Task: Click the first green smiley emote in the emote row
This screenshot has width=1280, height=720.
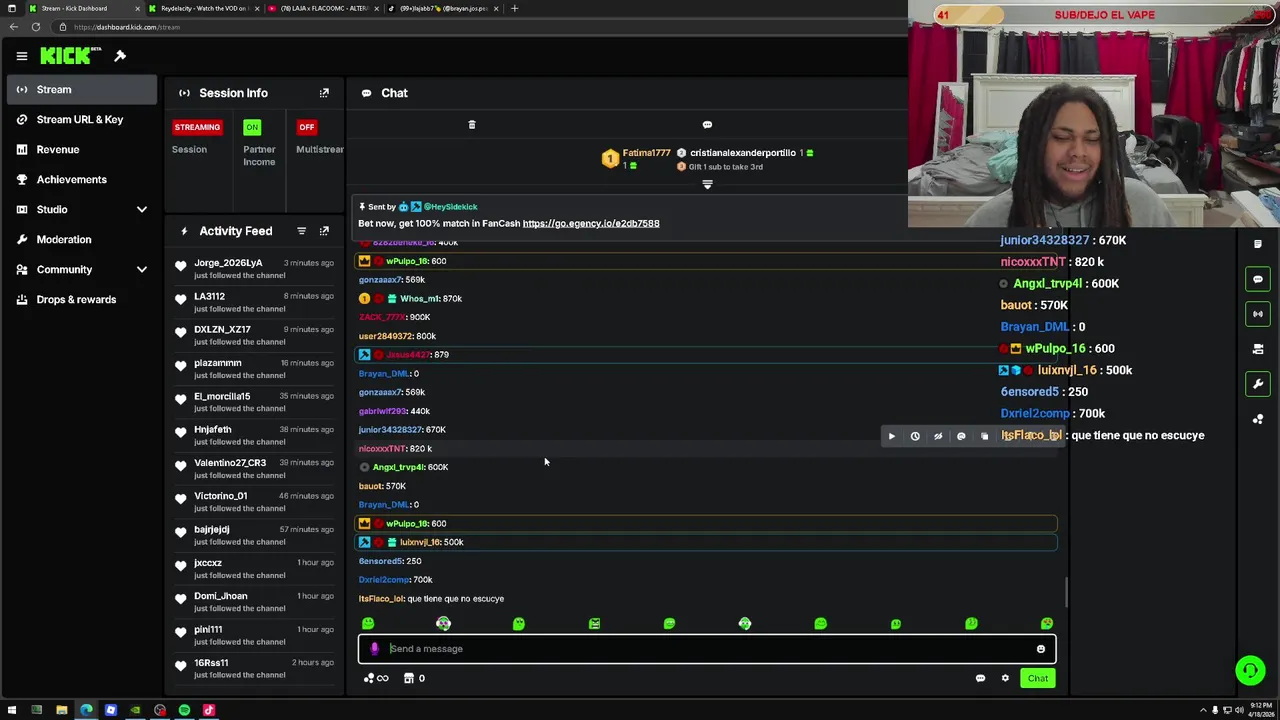Action: point(368,624)
